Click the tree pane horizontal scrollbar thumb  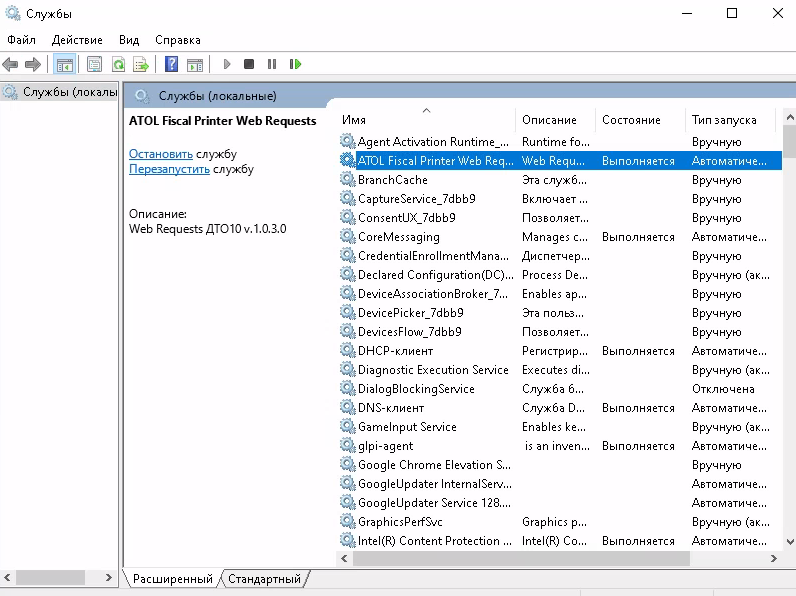[50, 577]
